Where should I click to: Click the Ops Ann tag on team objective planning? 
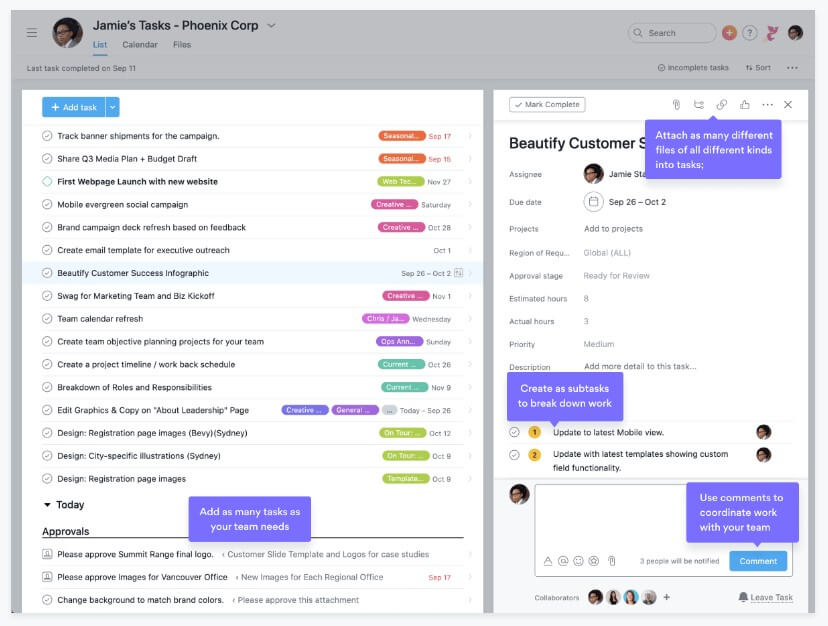(399, 341)
